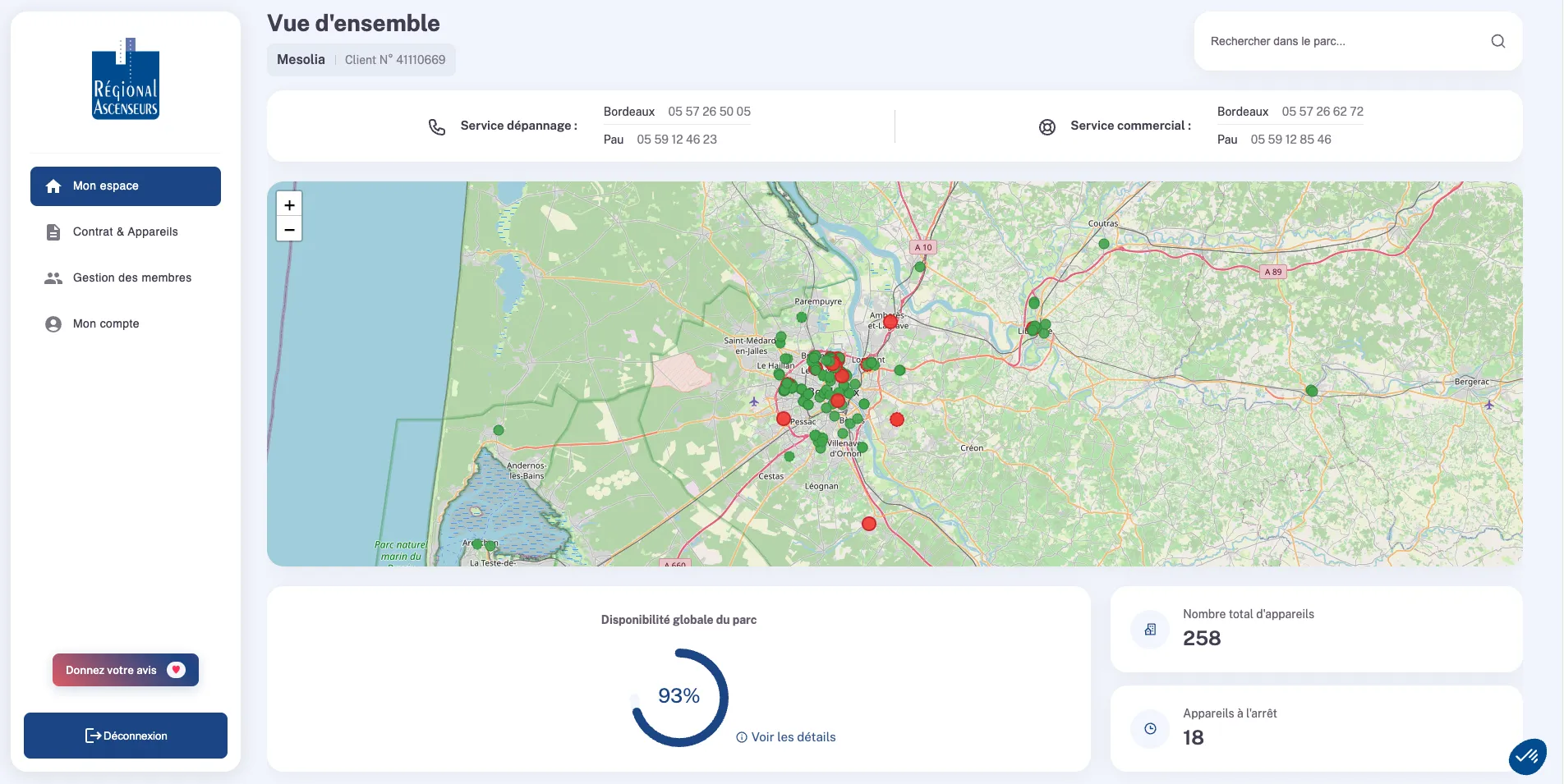Click the phone icon next to Service dépannage
1564x784 pixels.
435,126
